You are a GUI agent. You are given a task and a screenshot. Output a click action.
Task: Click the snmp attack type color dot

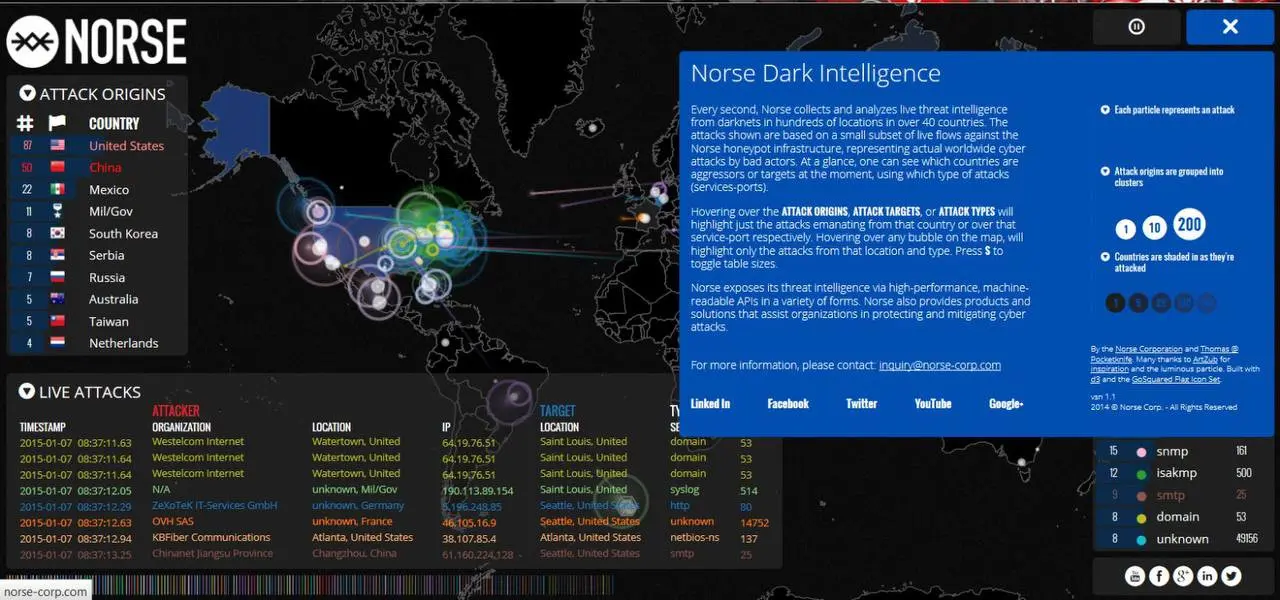coord(1142,452)
